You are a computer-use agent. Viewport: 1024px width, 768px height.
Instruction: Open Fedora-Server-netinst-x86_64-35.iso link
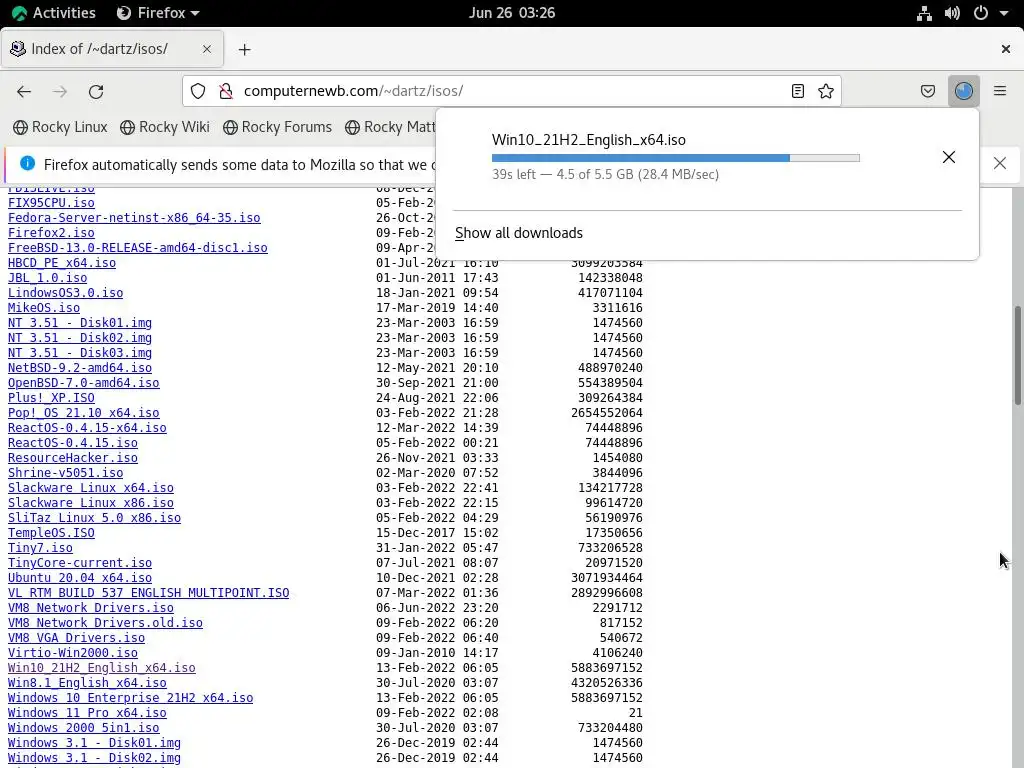[x=134, y=218]
